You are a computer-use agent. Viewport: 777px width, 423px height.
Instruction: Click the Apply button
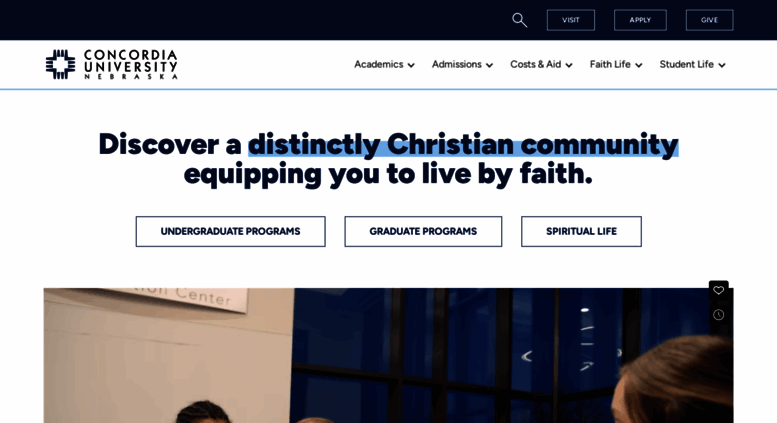640,20
